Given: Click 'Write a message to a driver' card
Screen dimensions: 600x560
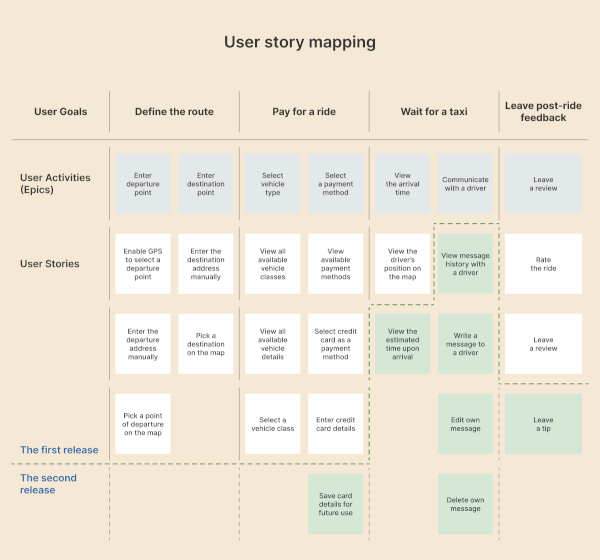Looking at the screenshot, I should [465, 344].
